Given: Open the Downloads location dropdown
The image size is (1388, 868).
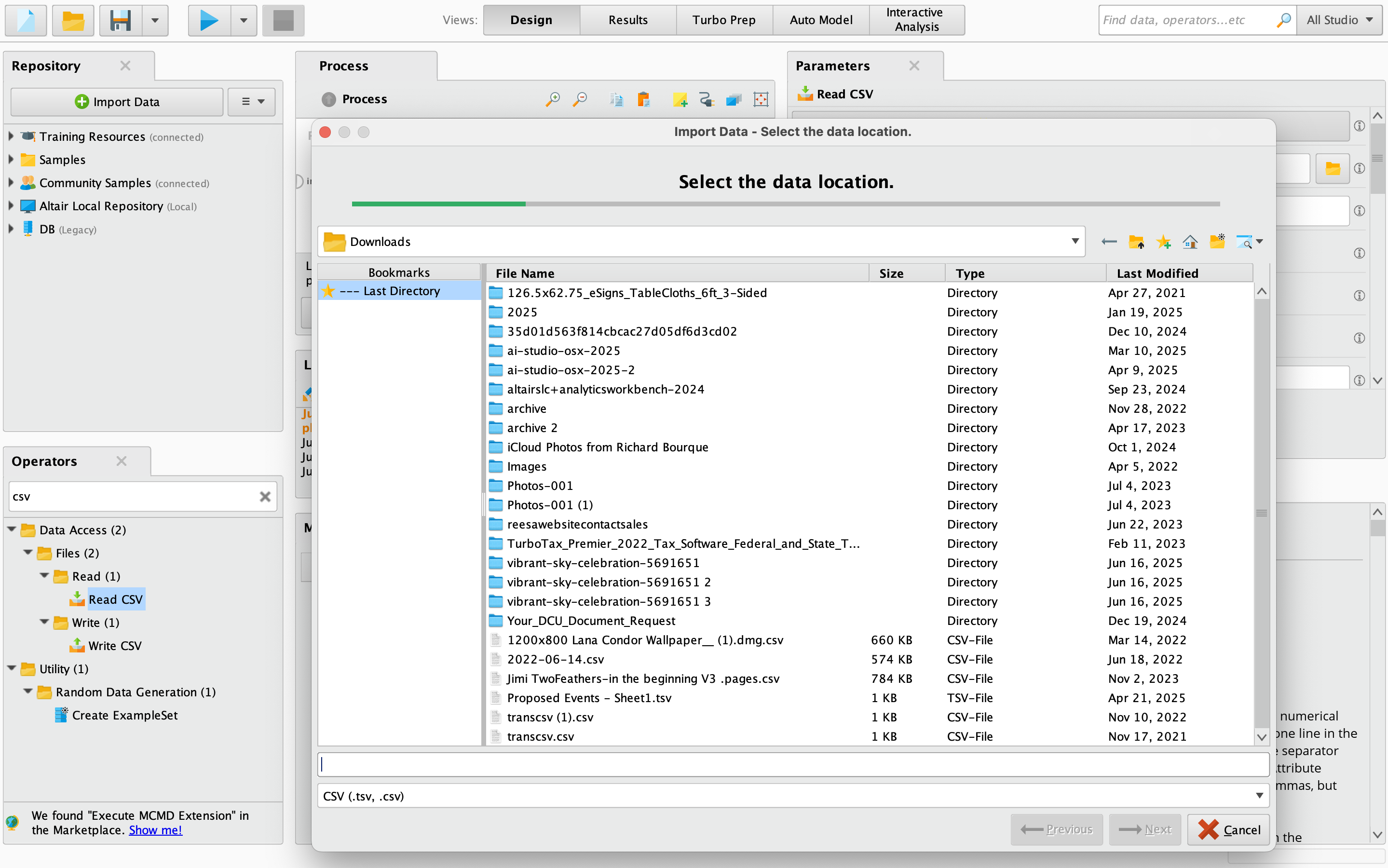Looking at the screenshot, I should tap(1075, 241).
